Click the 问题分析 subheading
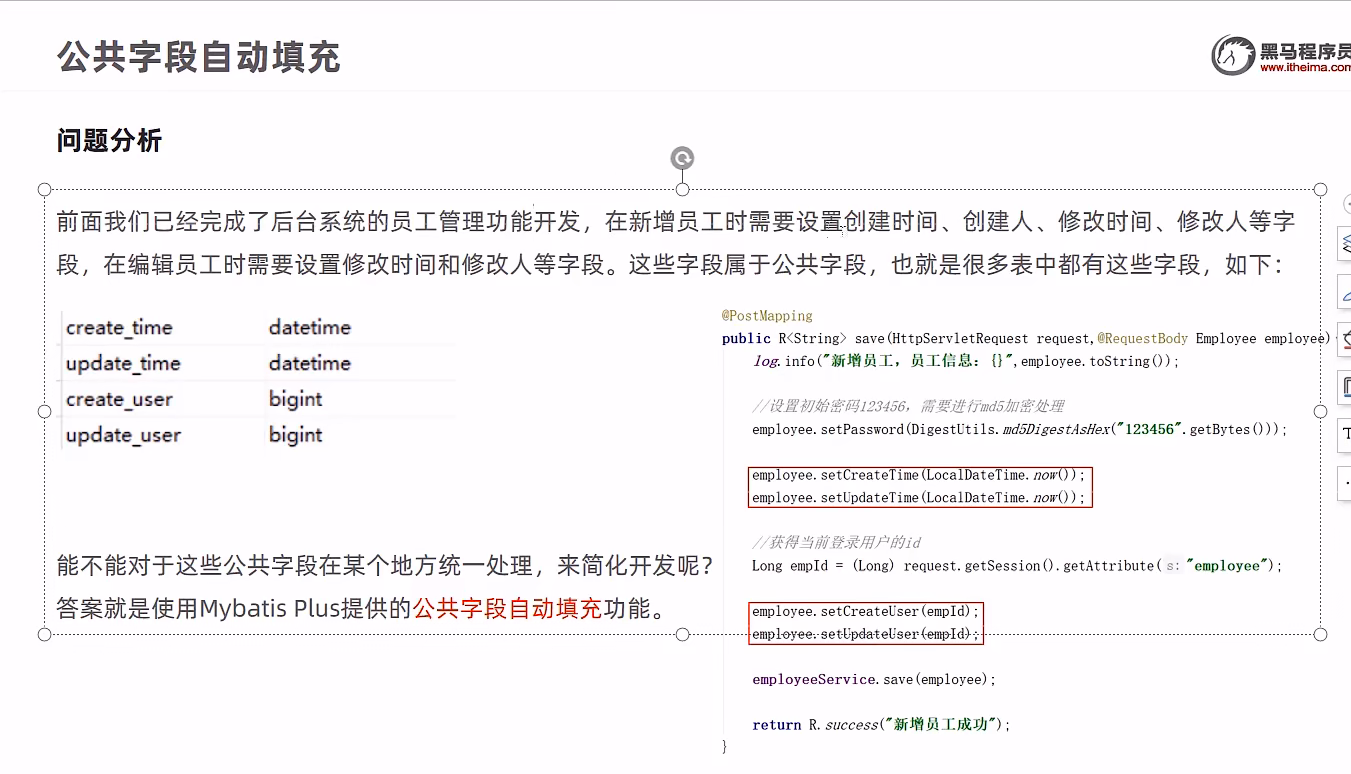Image resolution: width=1351 pixels, height=774 pixels. [x=109, y=140]
